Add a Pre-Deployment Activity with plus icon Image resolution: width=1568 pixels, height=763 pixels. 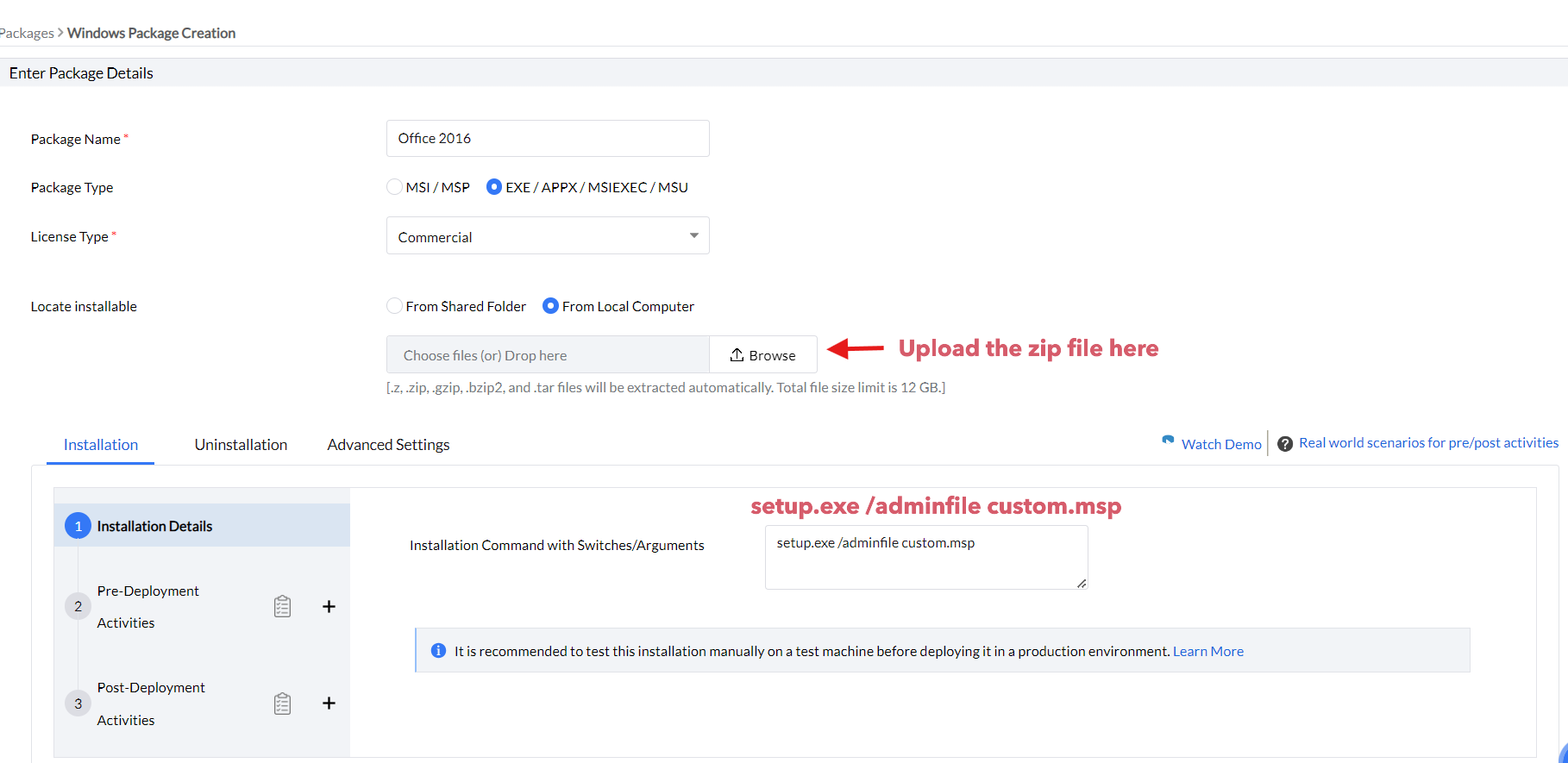(x=329, y=607)
